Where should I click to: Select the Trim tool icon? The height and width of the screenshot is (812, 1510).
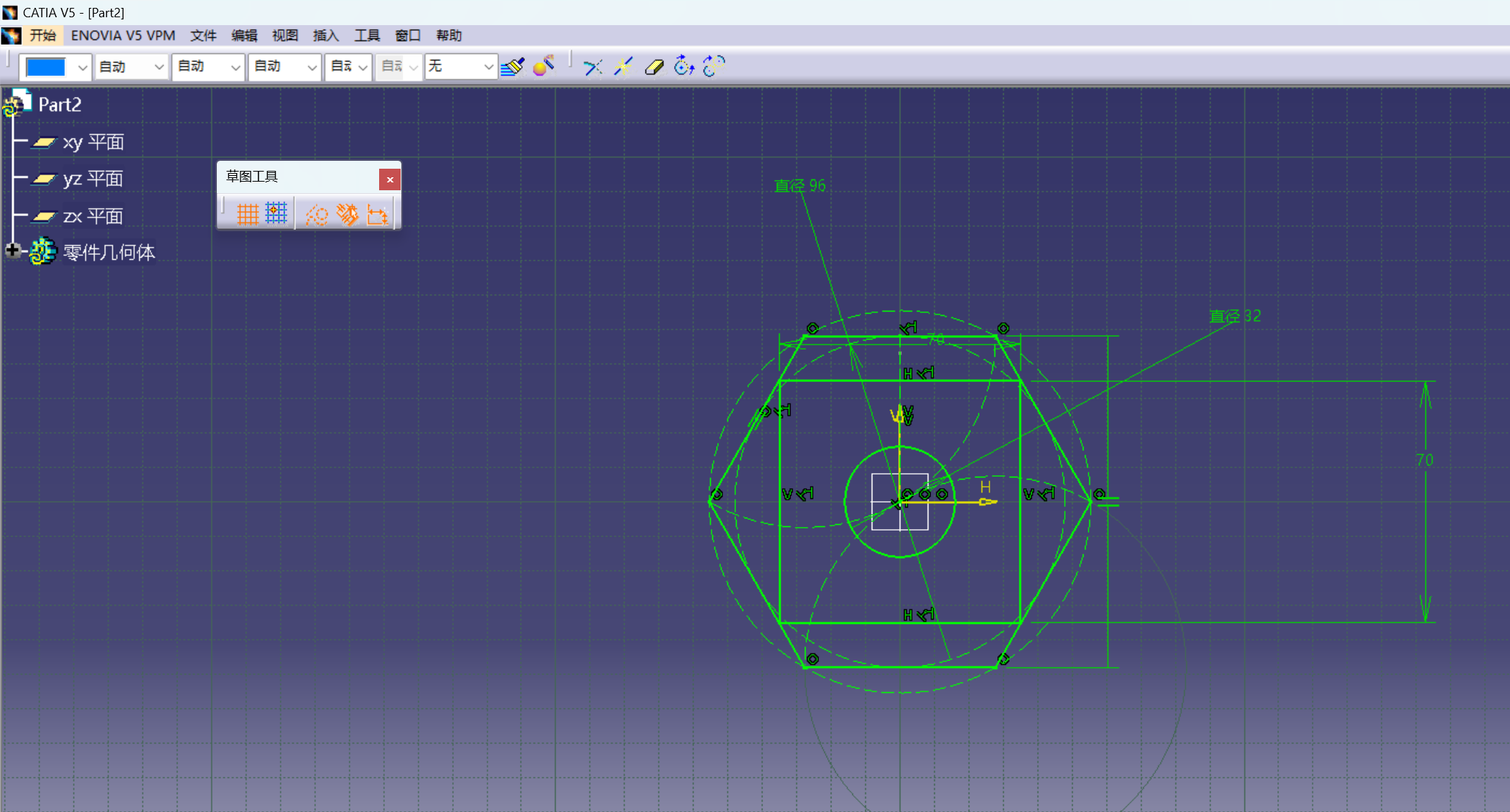point(593,67)
